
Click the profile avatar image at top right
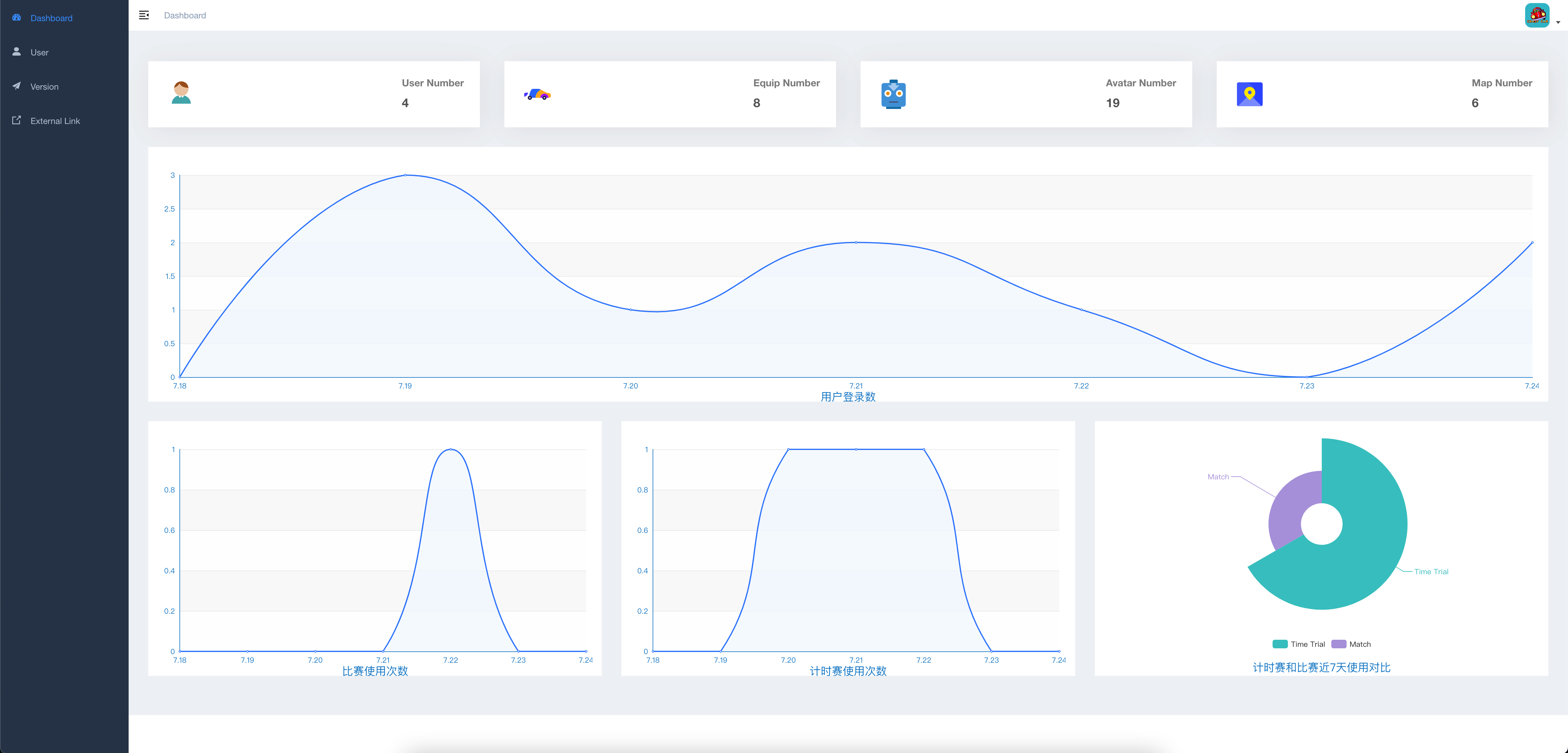1537,15
